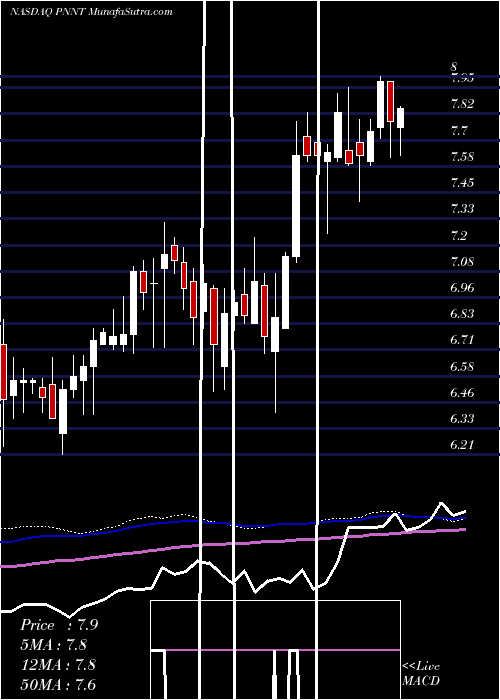
Task: Select the 6.46 price axis label
Action: click(463, 393)
